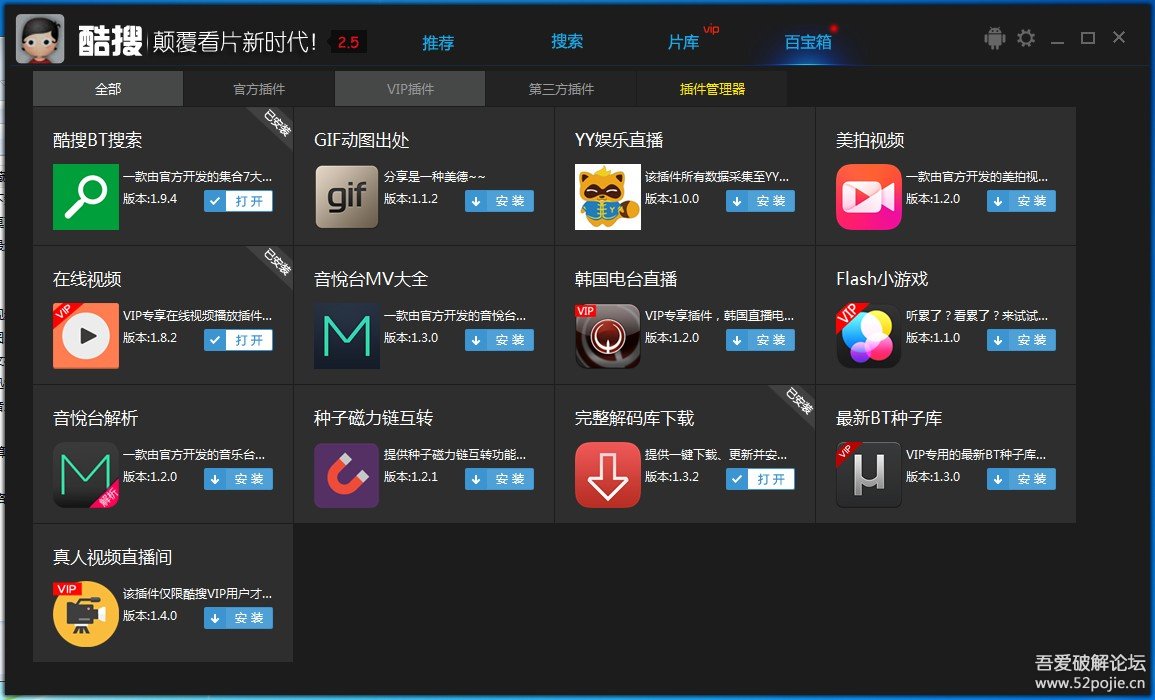The height and width of the screenshot is (700, 1155).
Task: Open the 插件管理器 tab
Action: [x=710, y=88]
